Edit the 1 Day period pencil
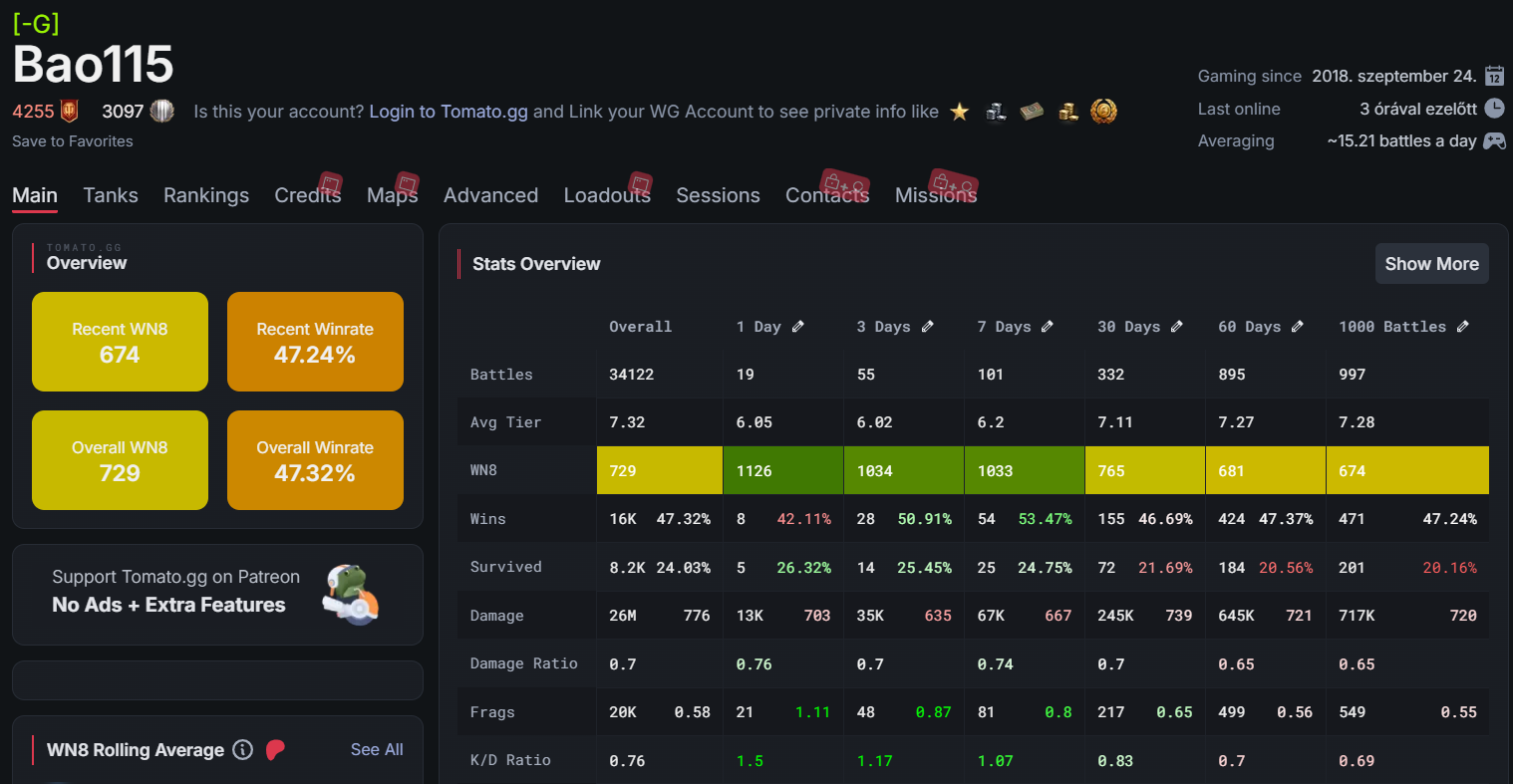 pyautogui.click(x=798, y=327)
